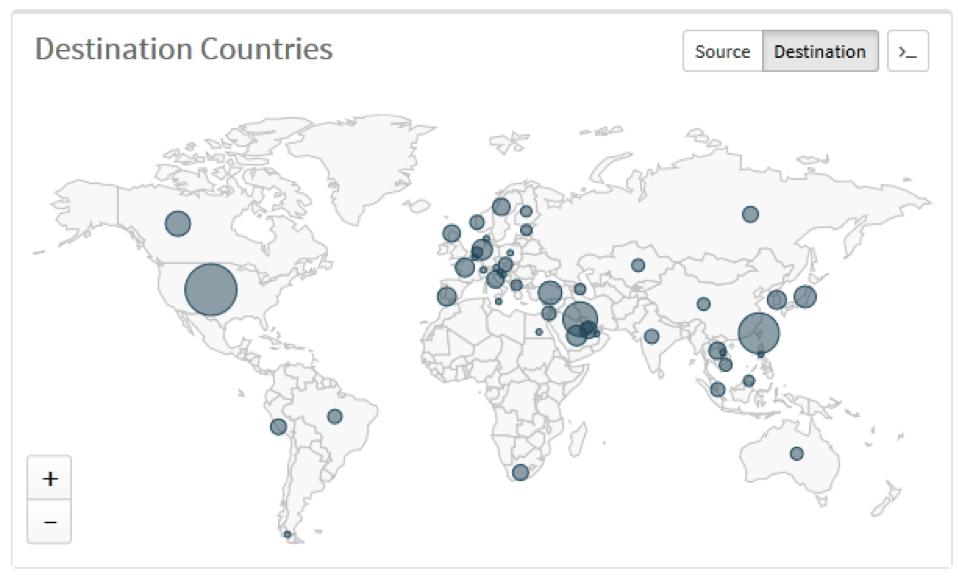Select the bubble over Russia
This screenshot has height=577, width=958.
(x=750, y=215)
